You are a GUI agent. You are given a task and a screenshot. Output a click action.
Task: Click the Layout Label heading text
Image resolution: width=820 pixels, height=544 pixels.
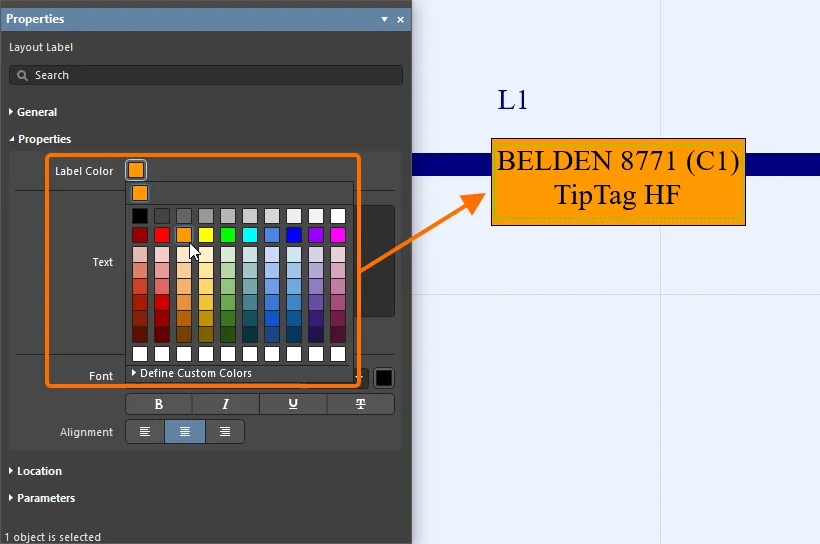point(41,47)
